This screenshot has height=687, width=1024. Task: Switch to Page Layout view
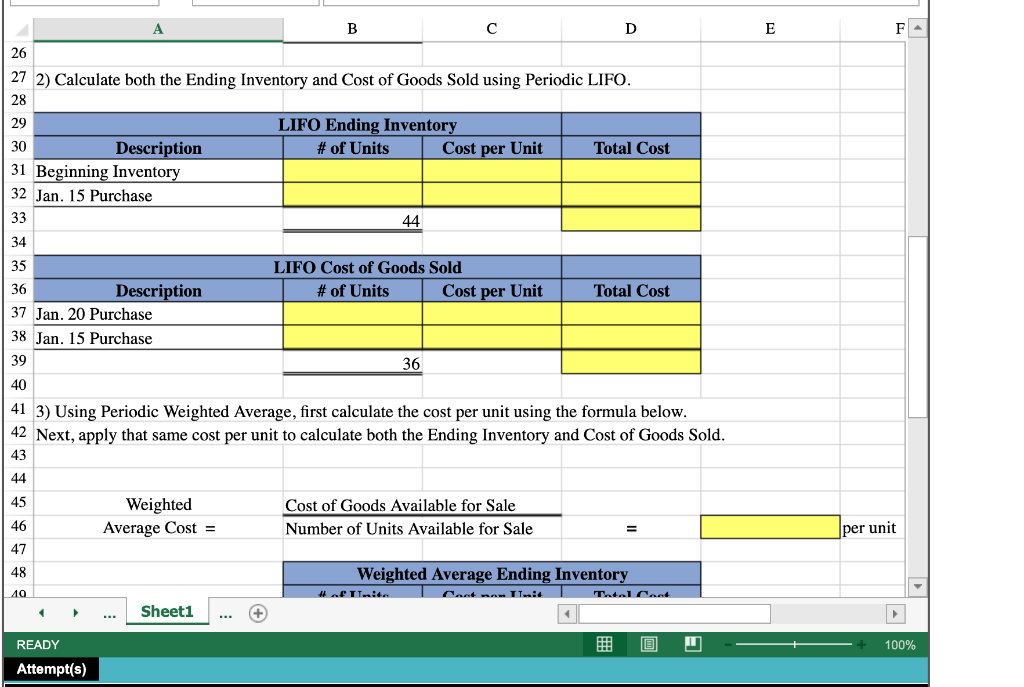648,644
